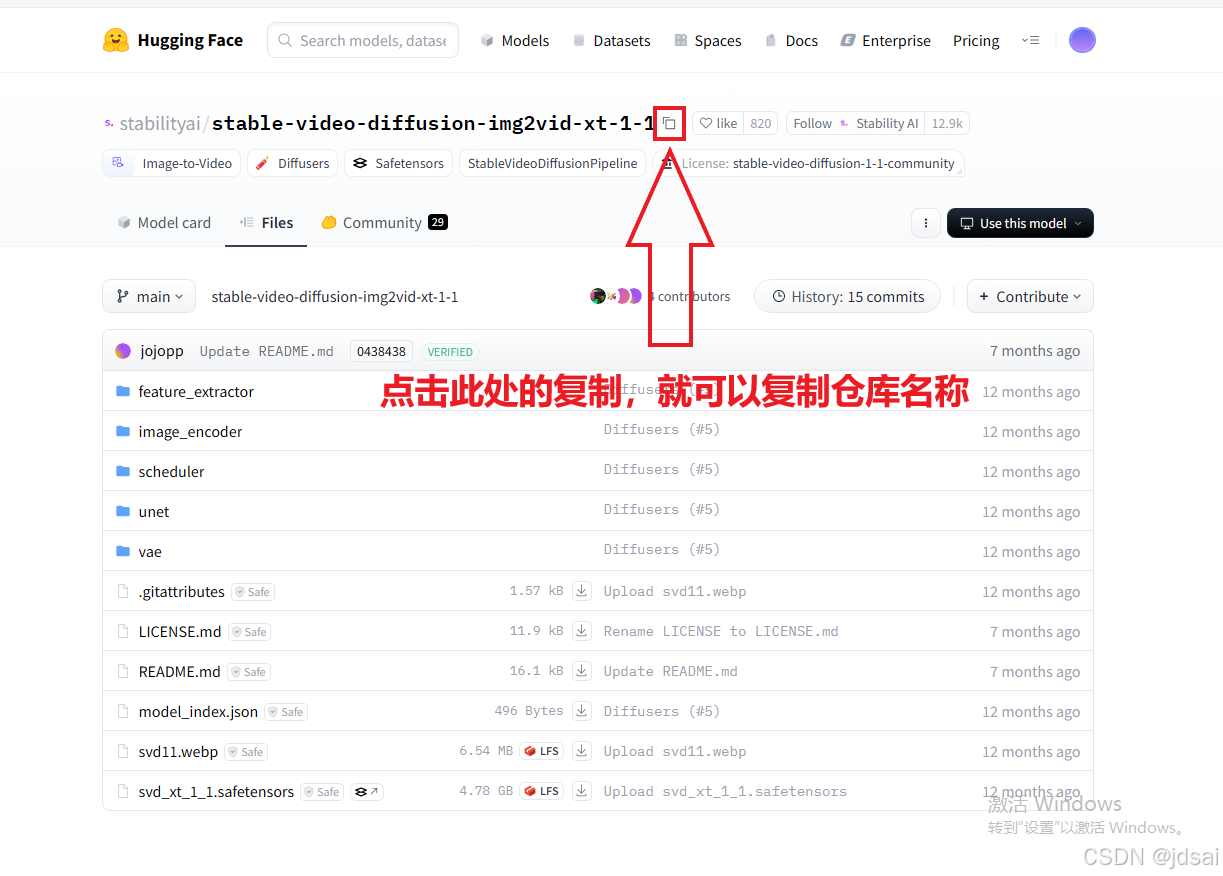Download LICENSE.md via download icon
The image size is (1223, 876).
[x=581, y=631]
